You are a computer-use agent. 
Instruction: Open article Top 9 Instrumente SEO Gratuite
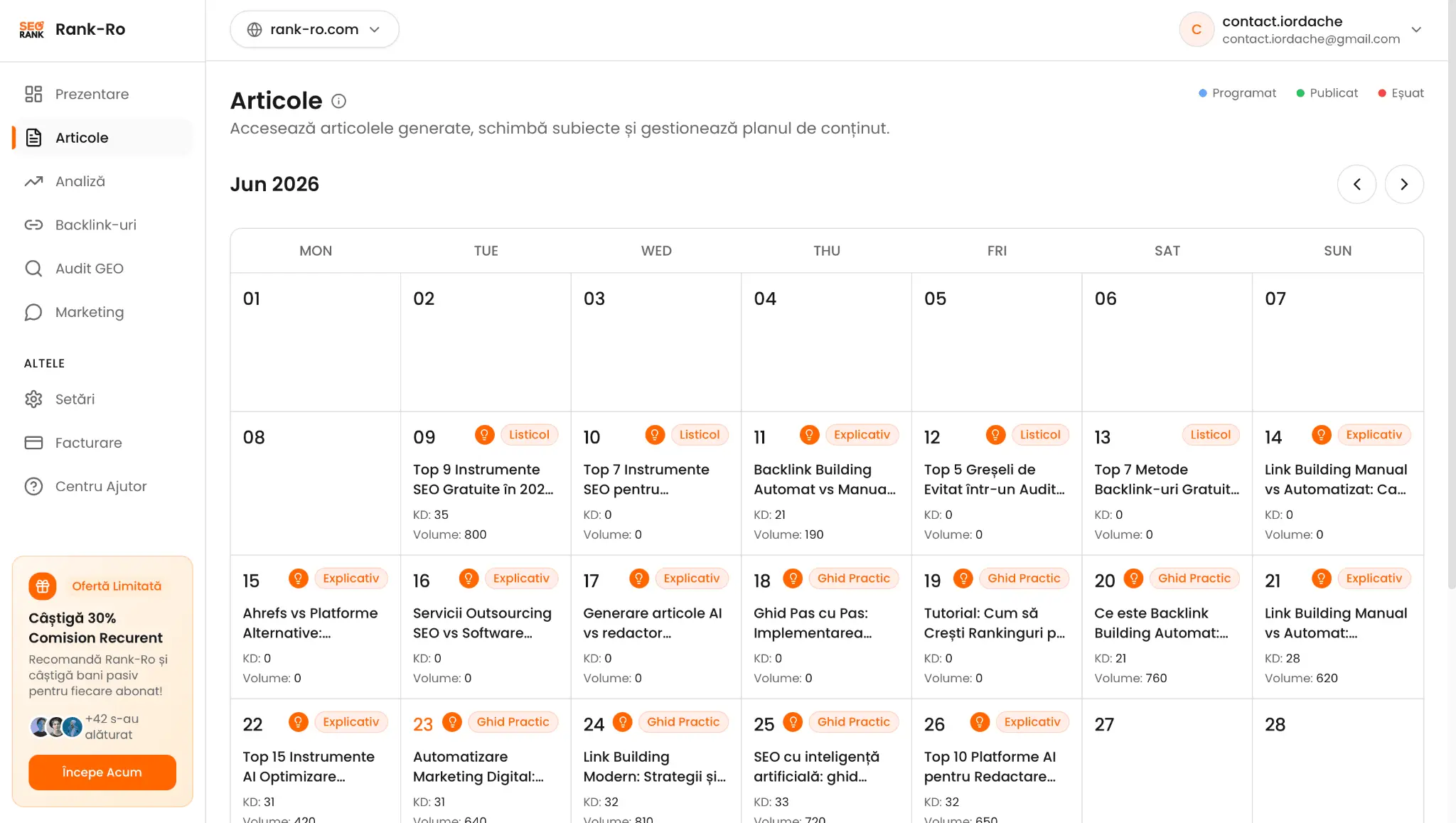pyautogui.click(x=483, y=480)
